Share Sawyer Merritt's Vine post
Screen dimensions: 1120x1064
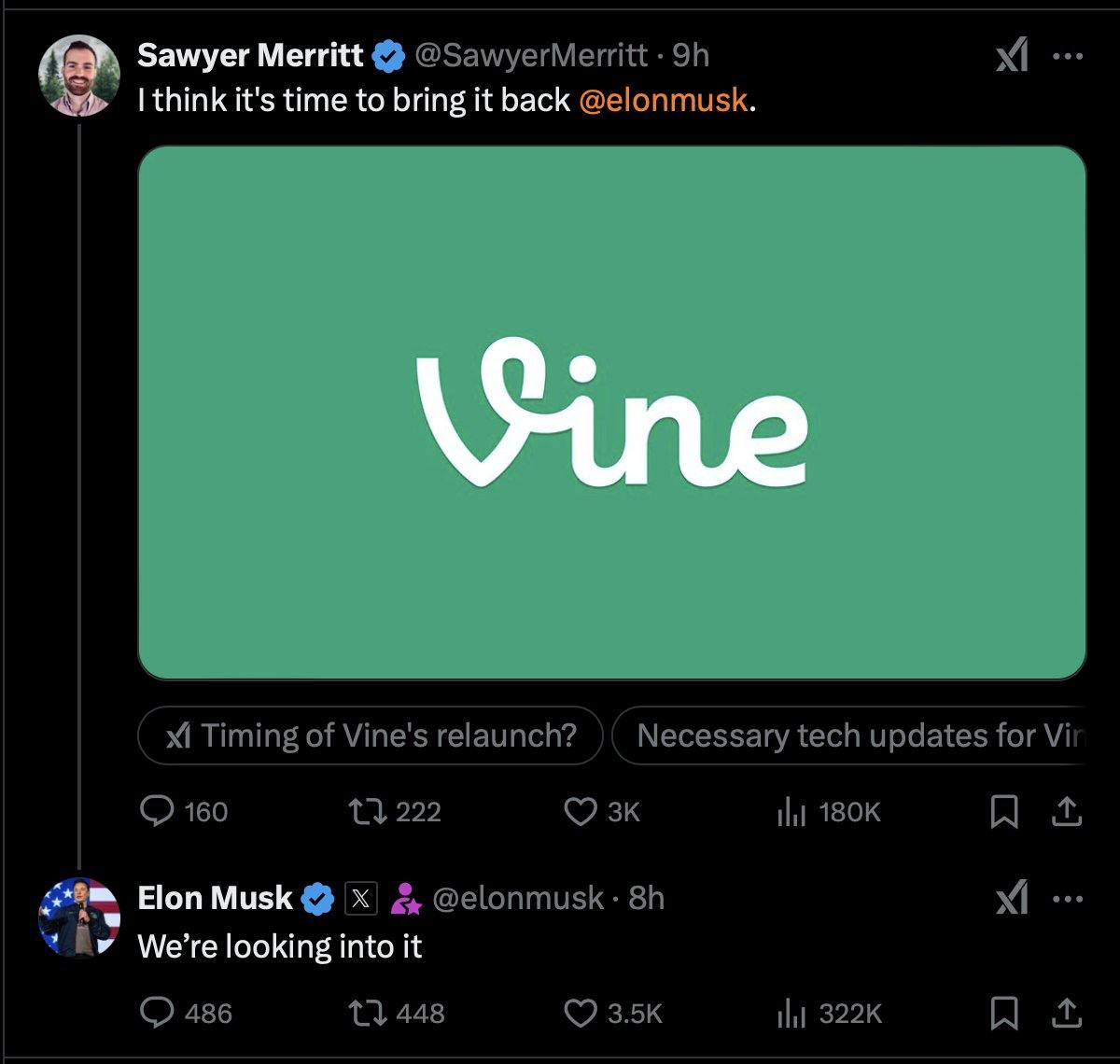(1066, 813)
